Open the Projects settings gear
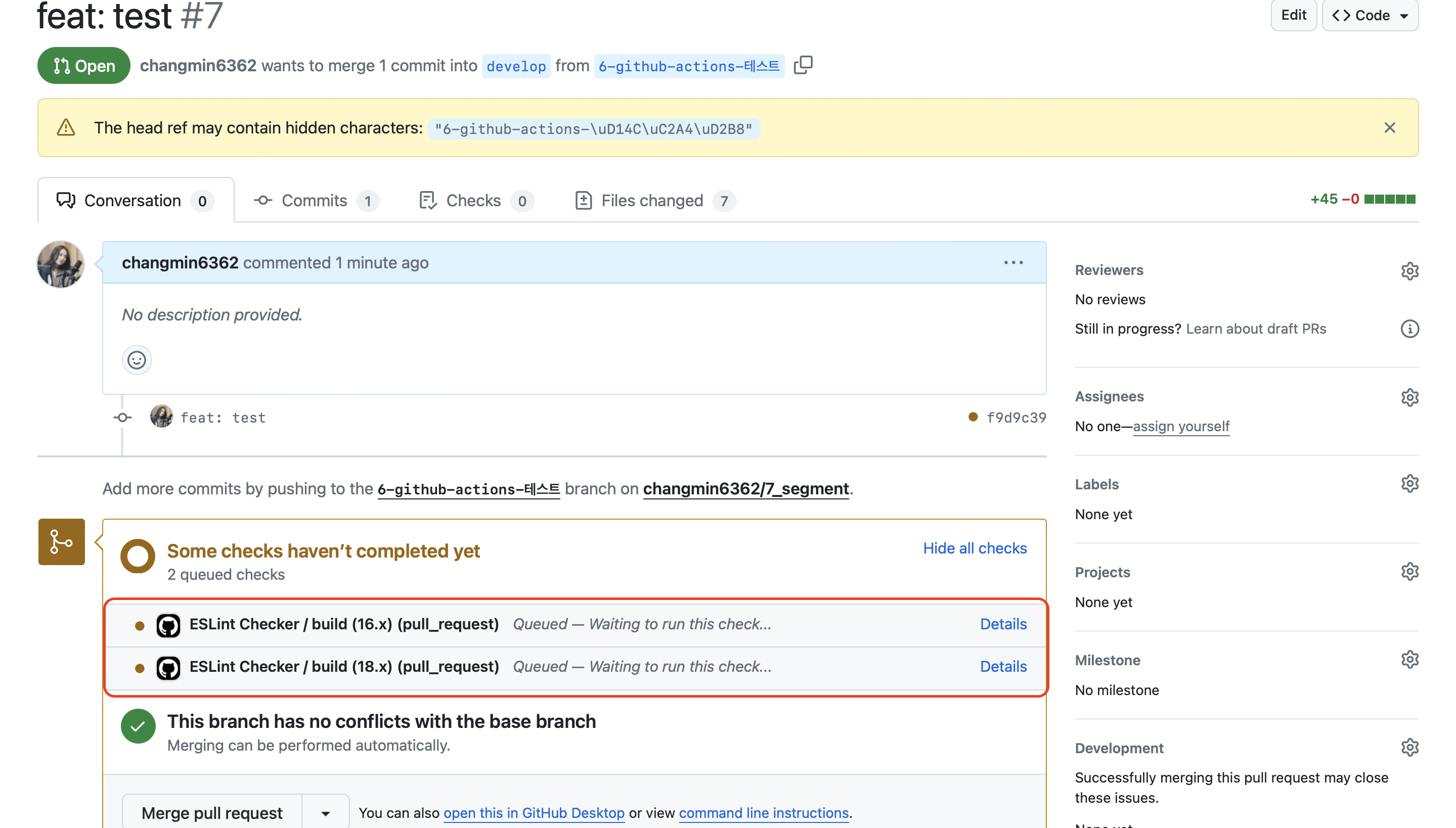 1409,571
